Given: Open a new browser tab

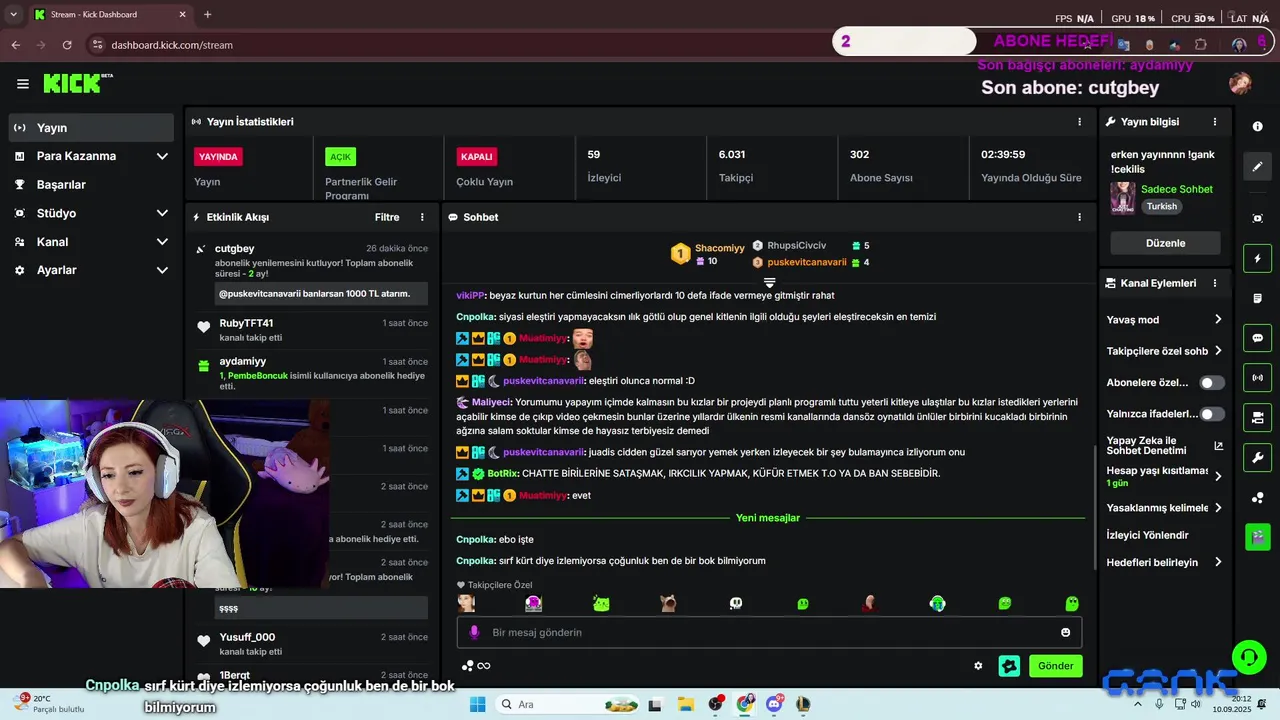Looking at the screenshot, I should click(x=207, y=15).
